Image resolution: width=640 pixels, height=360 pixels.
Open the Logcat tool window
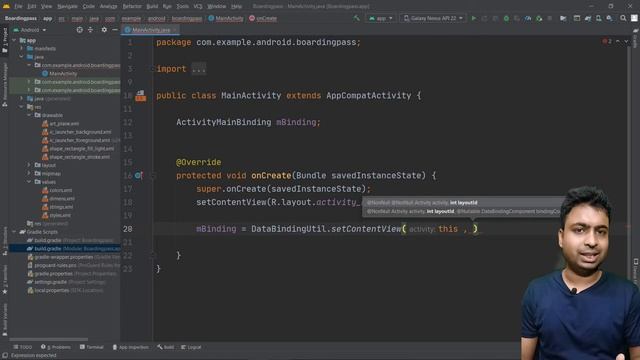tap(191, 347)
